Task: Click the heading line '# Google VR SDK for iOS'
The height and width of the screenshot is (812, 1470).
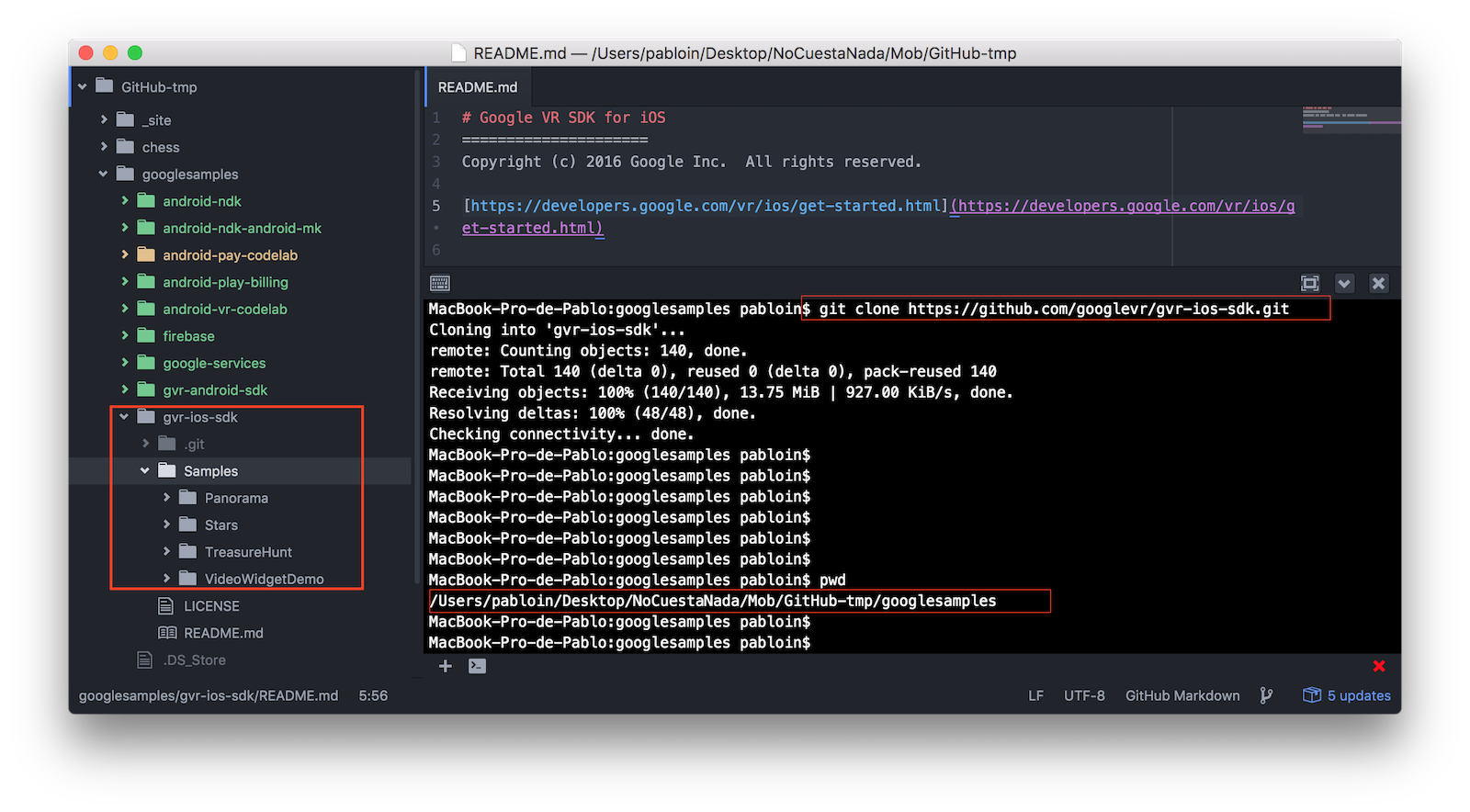Action: point(563,118)
